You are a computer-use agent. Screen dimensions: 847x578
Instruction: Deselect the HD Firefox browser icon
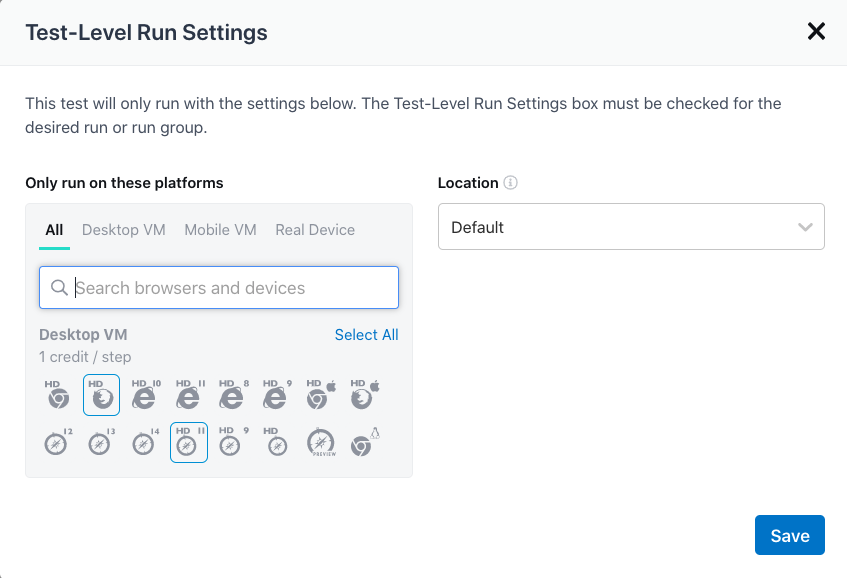point(102,395)
